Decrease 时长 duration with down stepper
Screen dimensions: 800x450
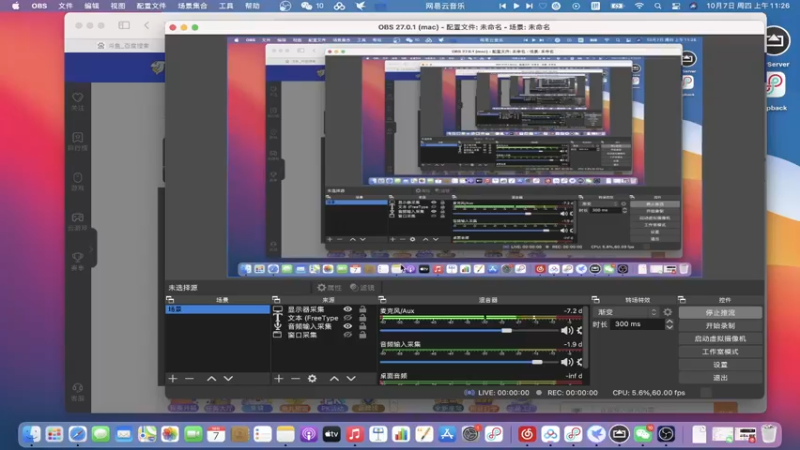[x=669, y=327]
